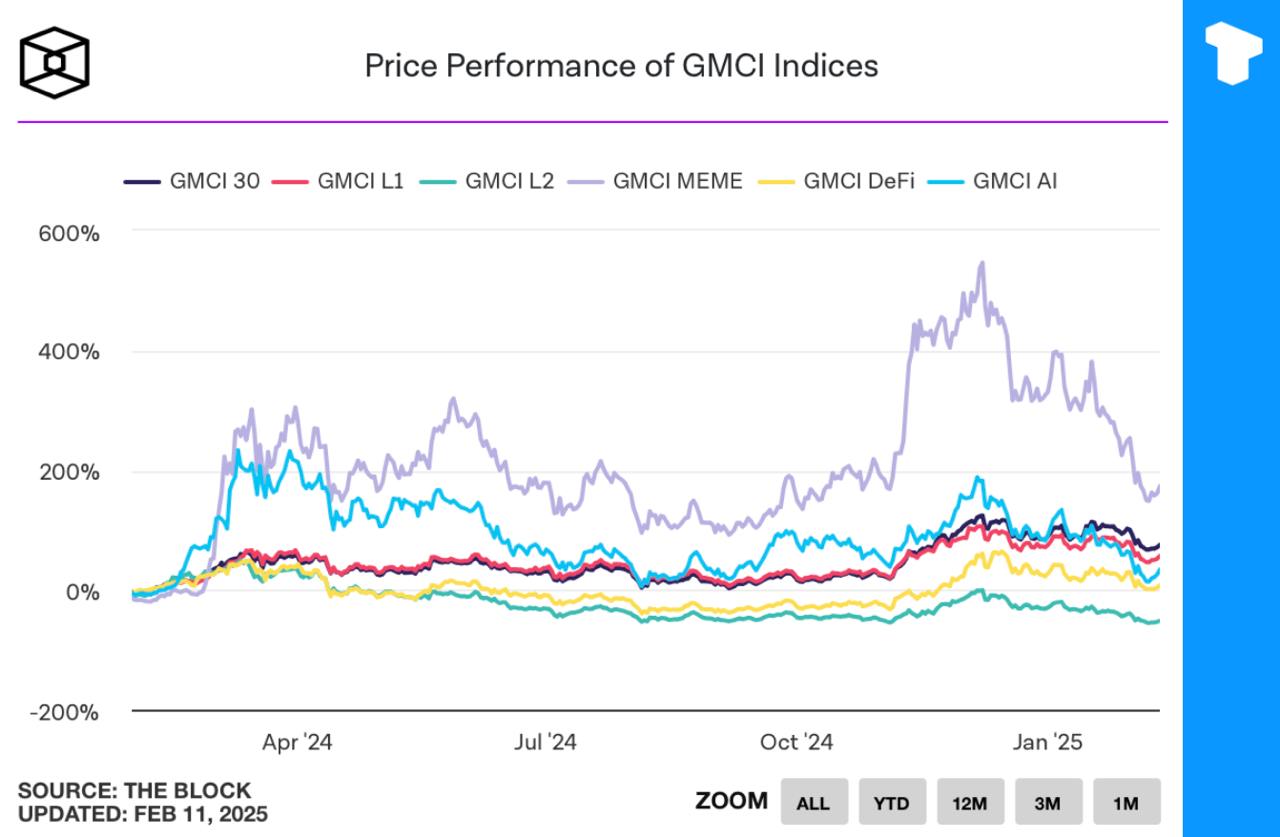Click the Jan '25 axis label
The width and height of the screenshot is (1280, 837).
1046,742
